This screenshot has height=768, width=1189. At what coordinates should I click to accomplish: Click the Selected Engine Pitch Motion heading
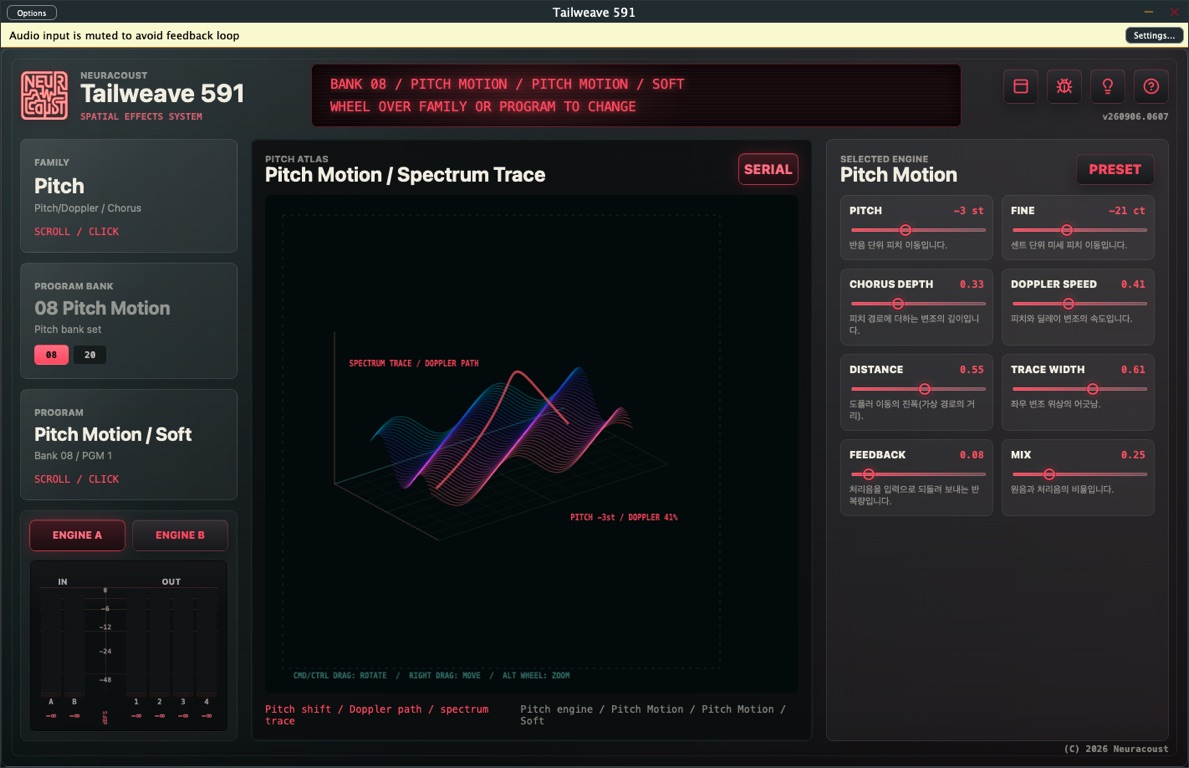point(899,175)
